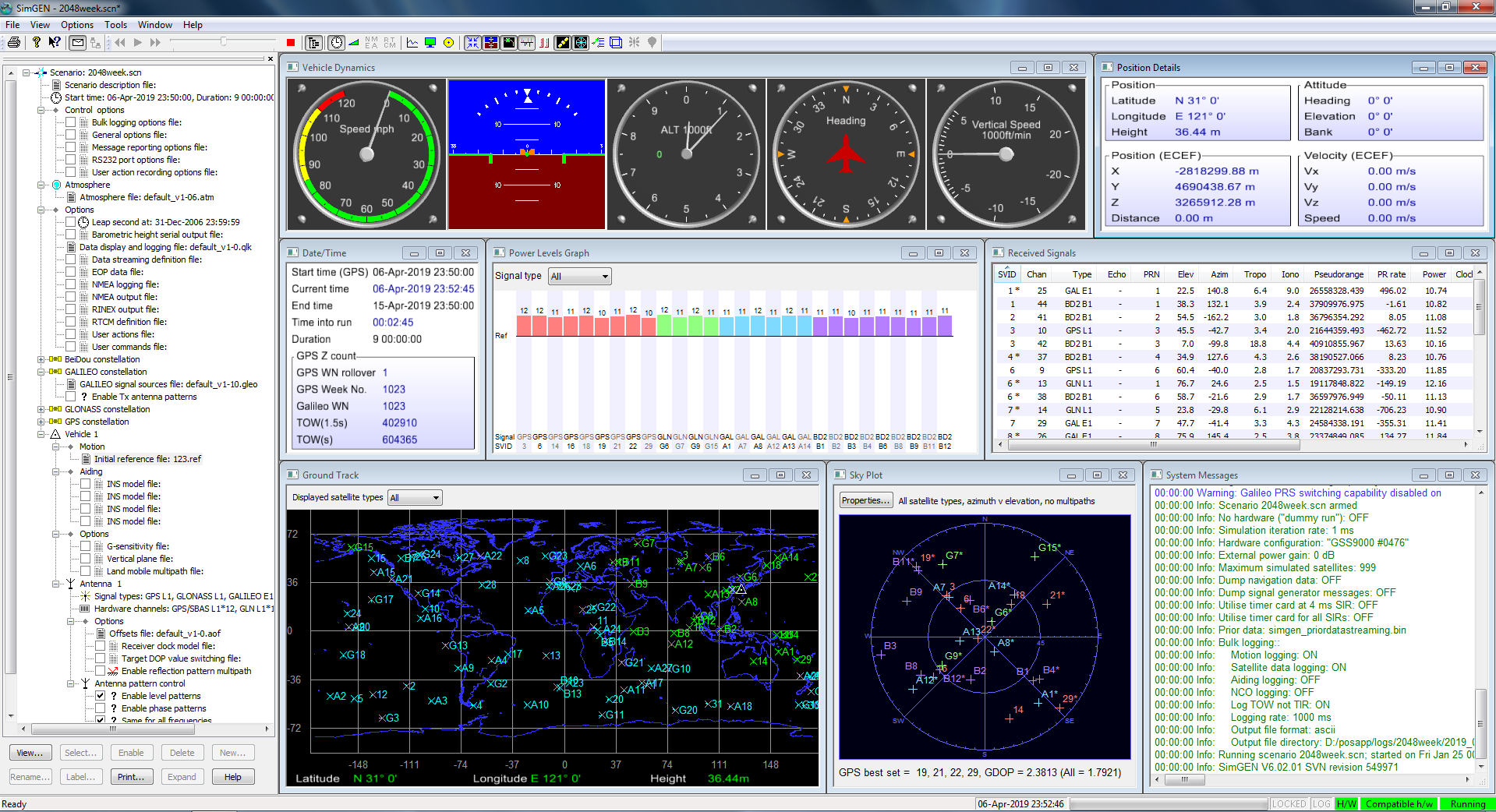Tick the NMEA logging file checkbox

pos(71,284)
